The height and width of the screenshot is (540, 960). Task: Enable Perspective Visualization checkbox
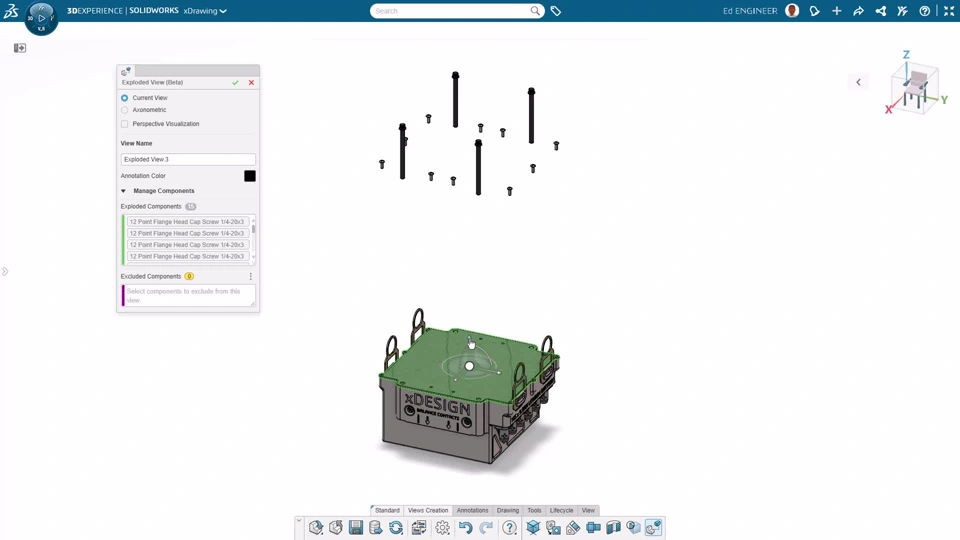tap(124, 124)
